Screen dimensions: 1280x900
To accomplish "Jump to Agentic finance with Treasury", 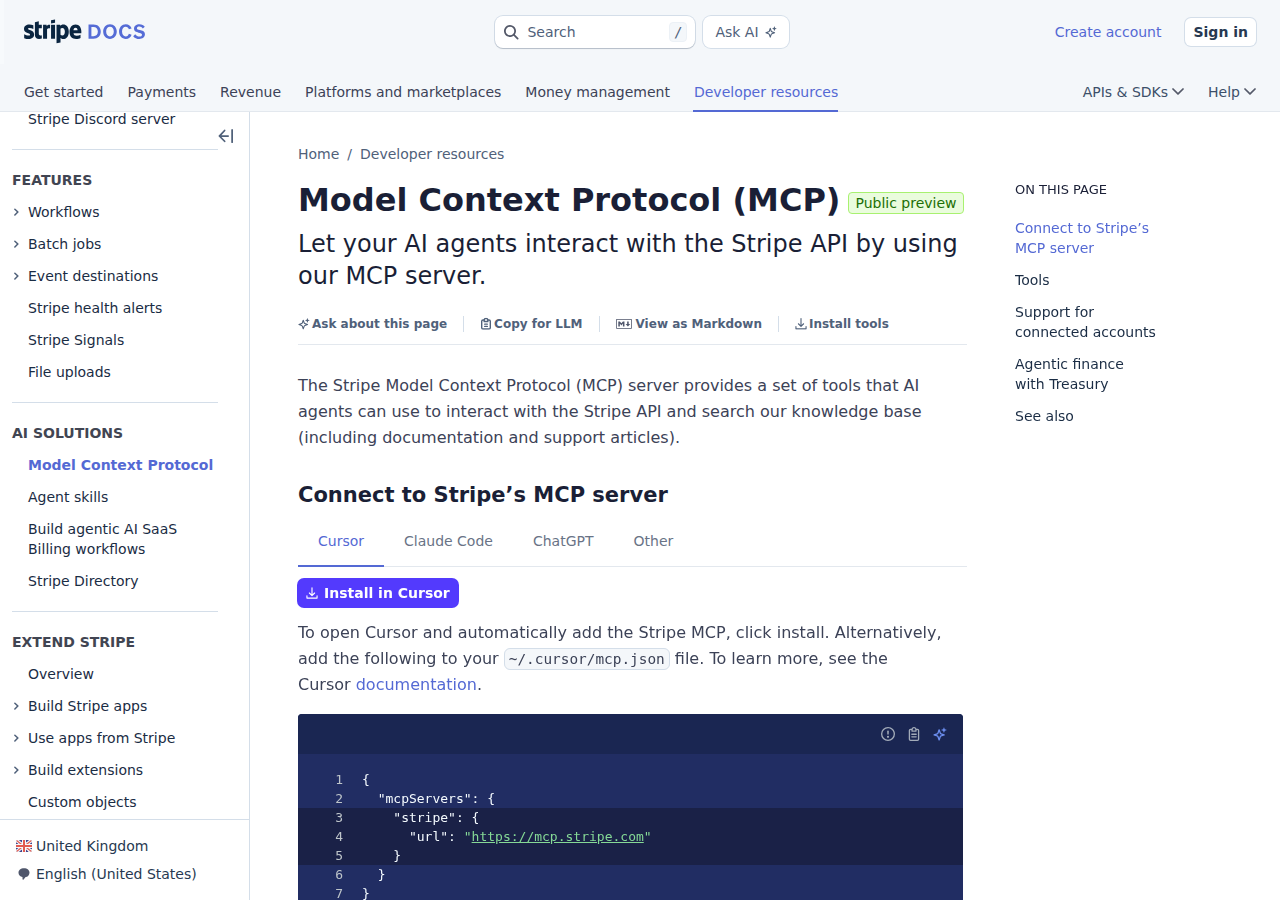I will point(1069,374).
